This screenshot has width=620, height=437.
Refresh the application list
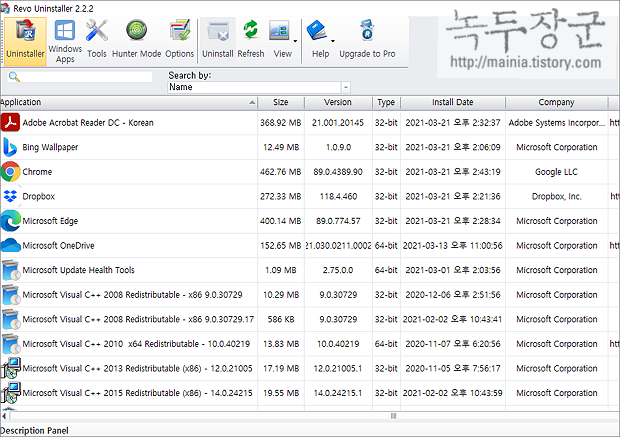tap(251, 40)
